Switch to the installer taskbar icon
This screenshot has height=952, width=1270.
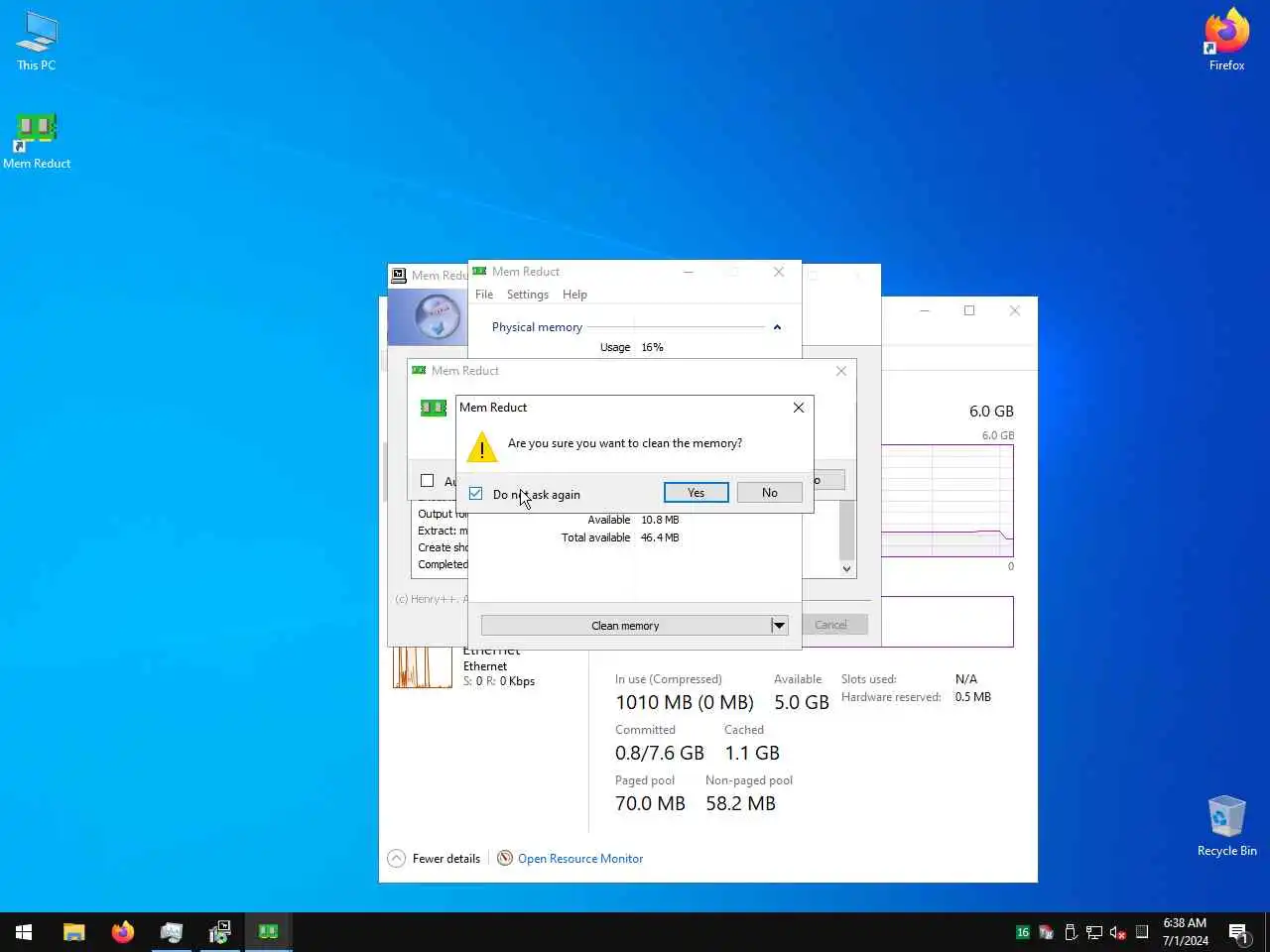[x=220, y=932]
